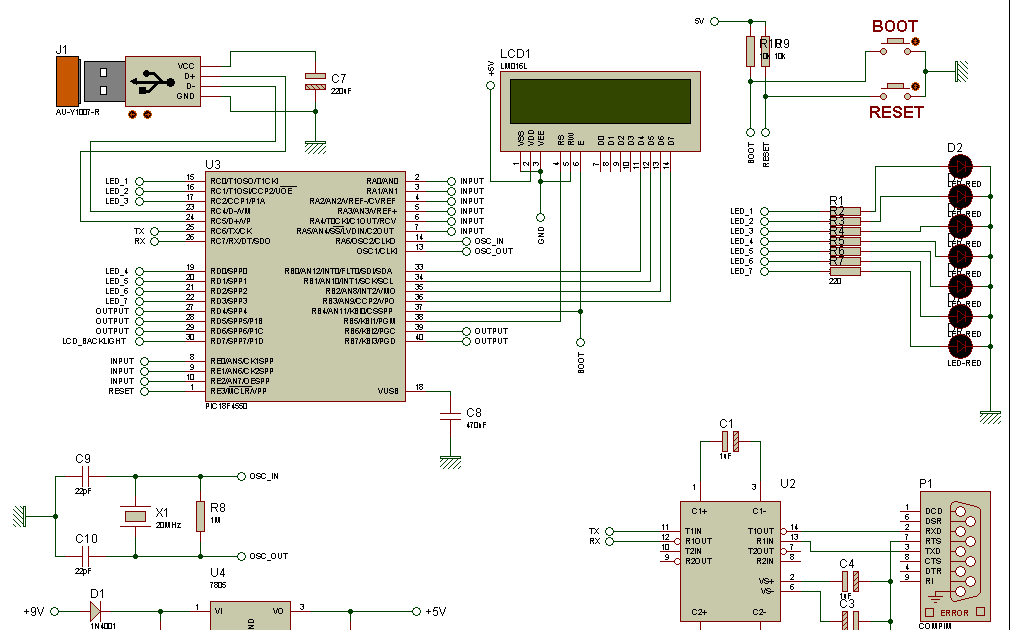Screen dimensions: 1010x630
Task: Toggle the orange actuator dot on BOOT switch
Action: pyautogui.click(x=915, y=41)
